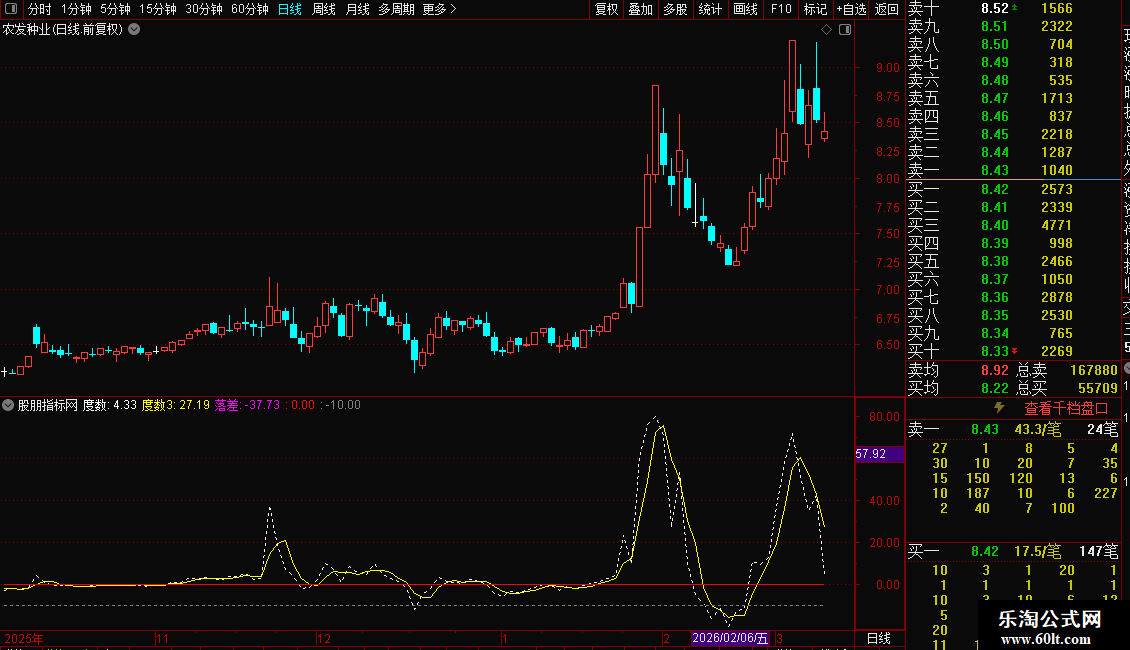Select the 卖五 8.47 order row

1013,98
